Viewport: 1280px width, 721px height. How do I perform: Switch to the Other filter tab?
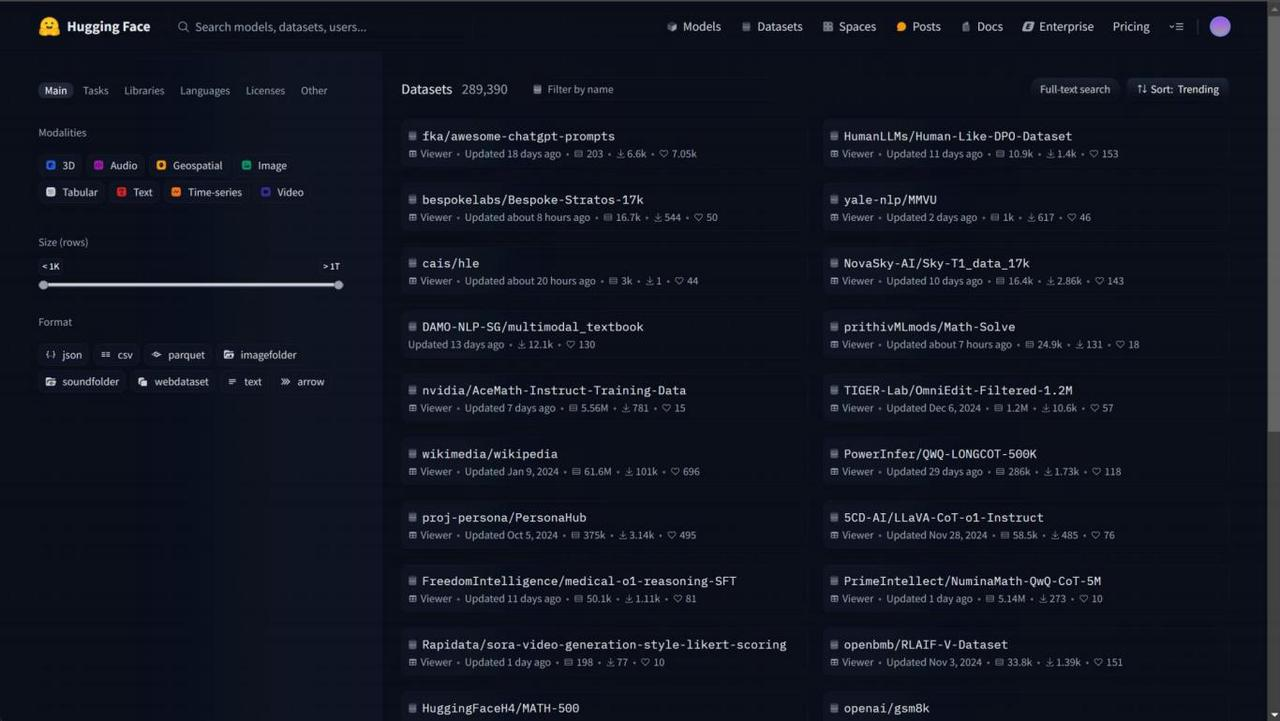314,90
